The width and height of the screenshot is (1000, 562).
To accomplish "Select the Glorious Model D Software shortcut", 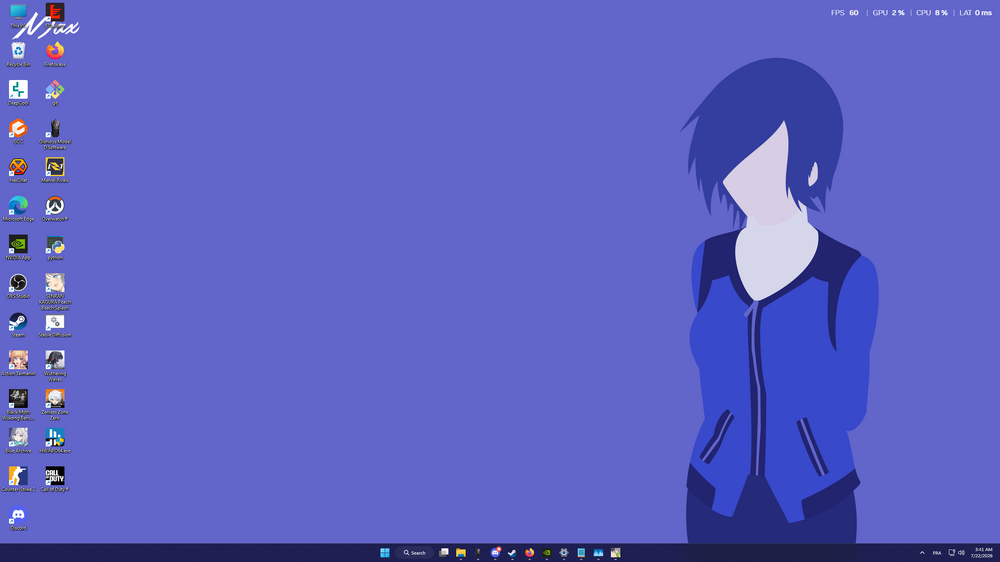I will 55,135.
